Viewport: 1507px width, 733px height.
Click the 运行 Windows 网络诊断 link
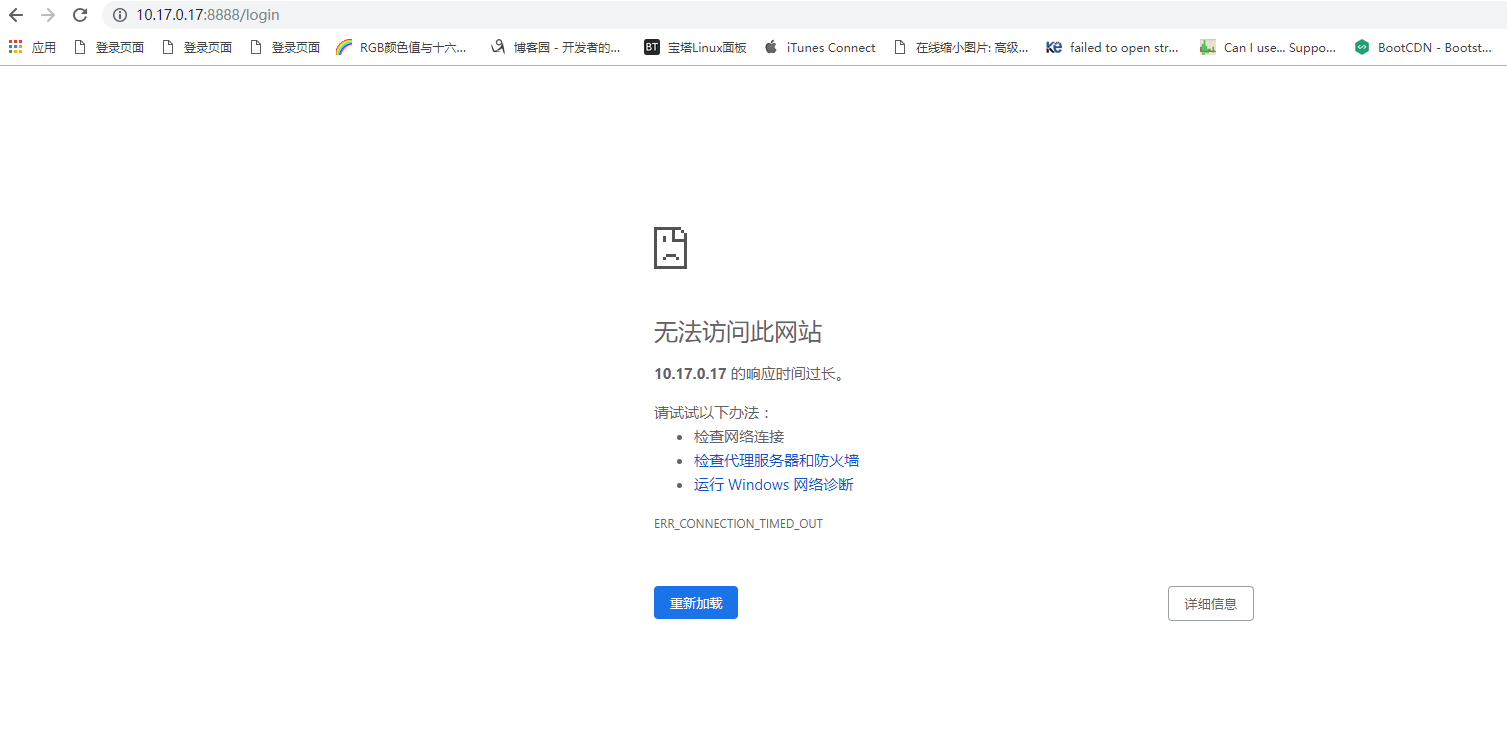click(773, 485)
